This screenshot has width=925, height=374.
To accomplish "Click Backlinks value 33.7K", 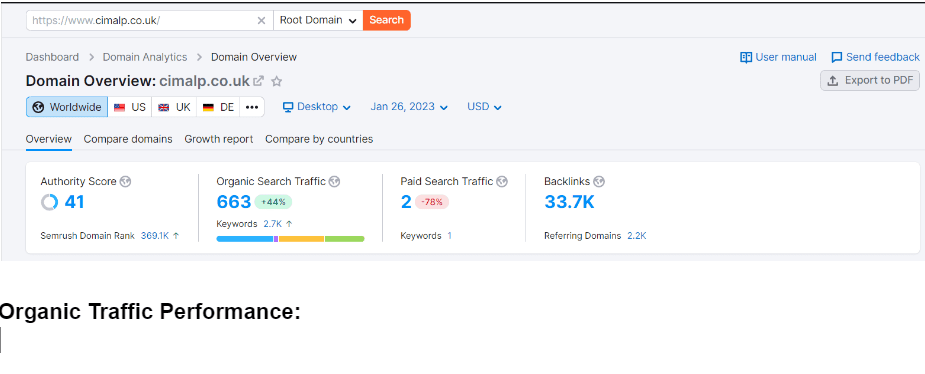I will tap(569, 202).
